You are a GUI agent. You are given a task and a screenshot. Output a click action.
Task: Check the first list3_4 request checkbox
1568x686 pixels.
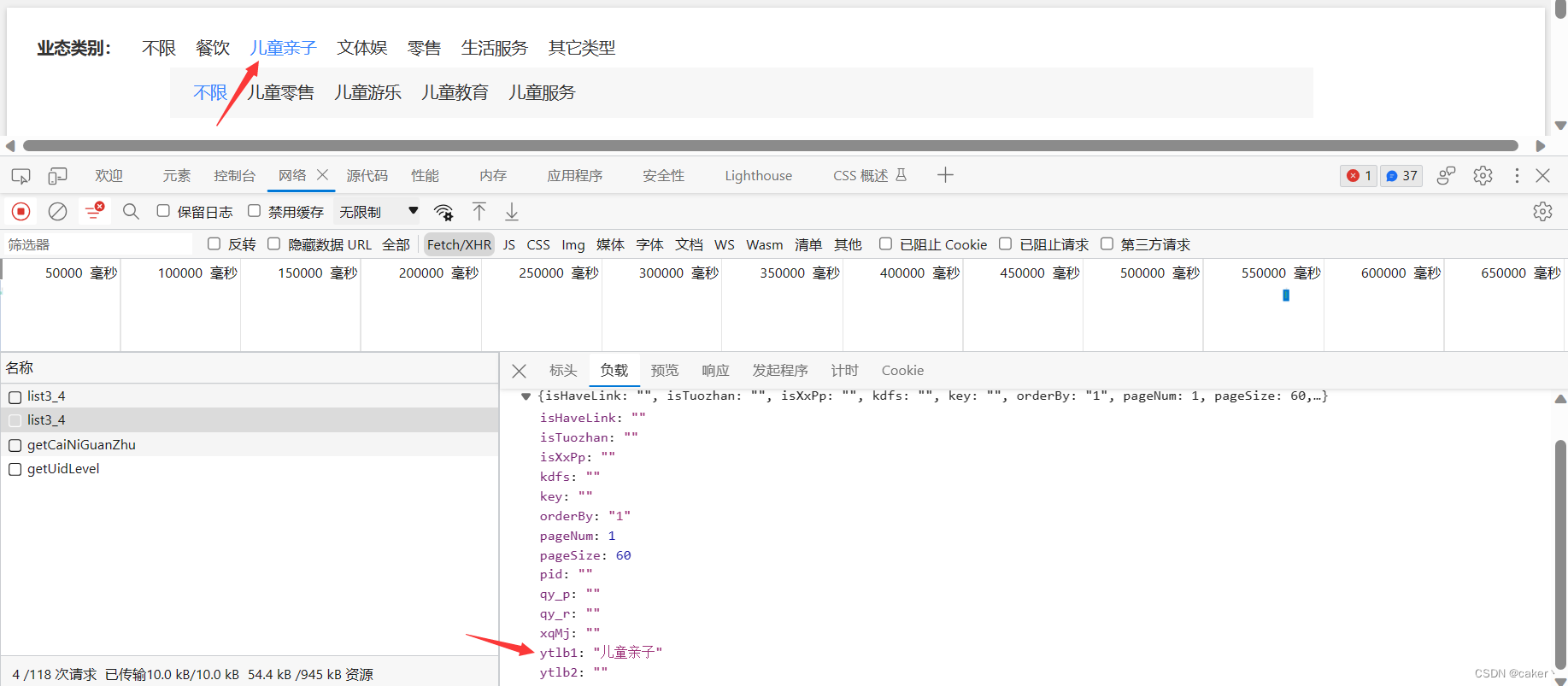point(15,397)
